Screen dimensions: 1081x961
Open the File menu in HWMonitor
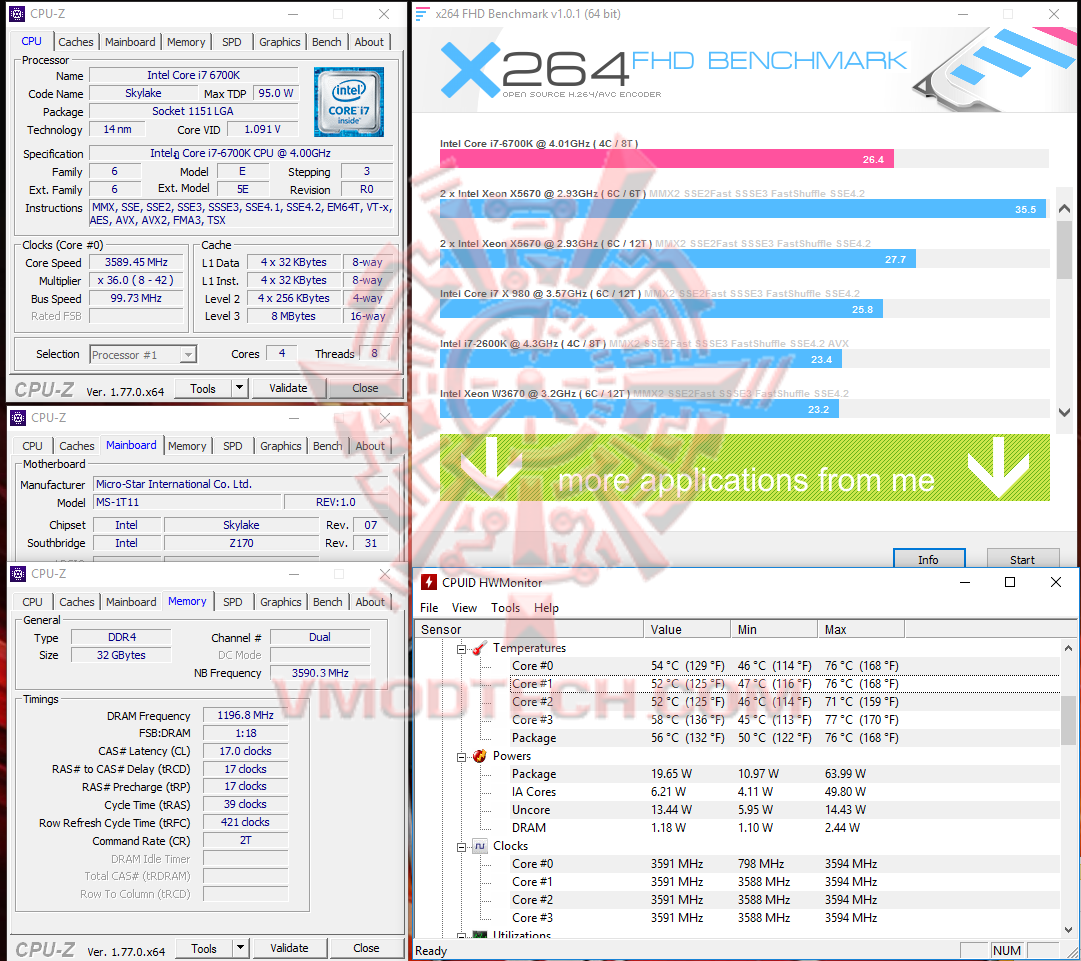[429, 608]
